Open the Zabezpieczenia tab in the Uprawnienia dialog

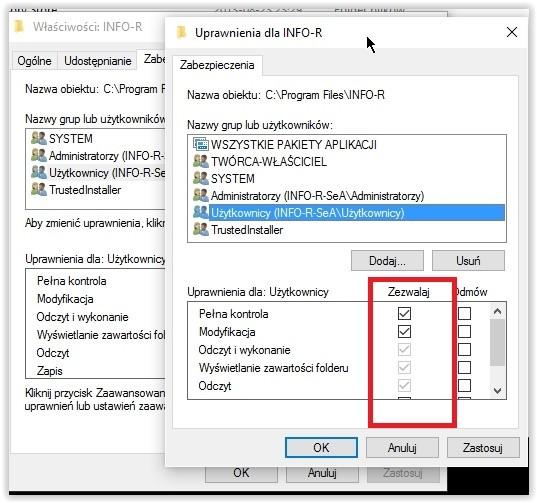[217, 65]
